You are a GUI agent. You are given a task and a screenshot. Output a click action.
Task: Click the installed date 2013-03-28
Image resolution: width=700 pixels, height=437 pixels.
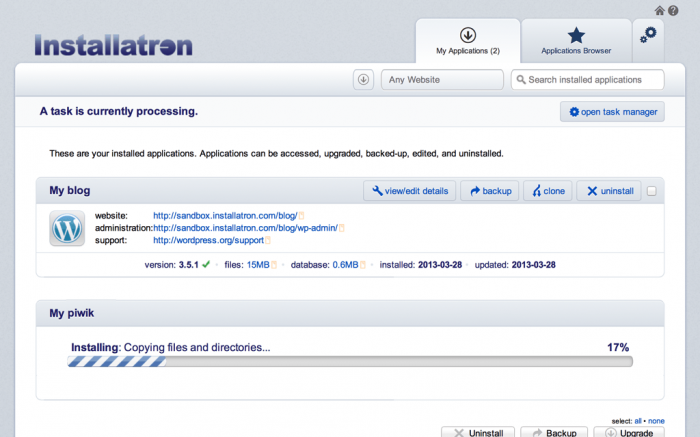(440, 265)
